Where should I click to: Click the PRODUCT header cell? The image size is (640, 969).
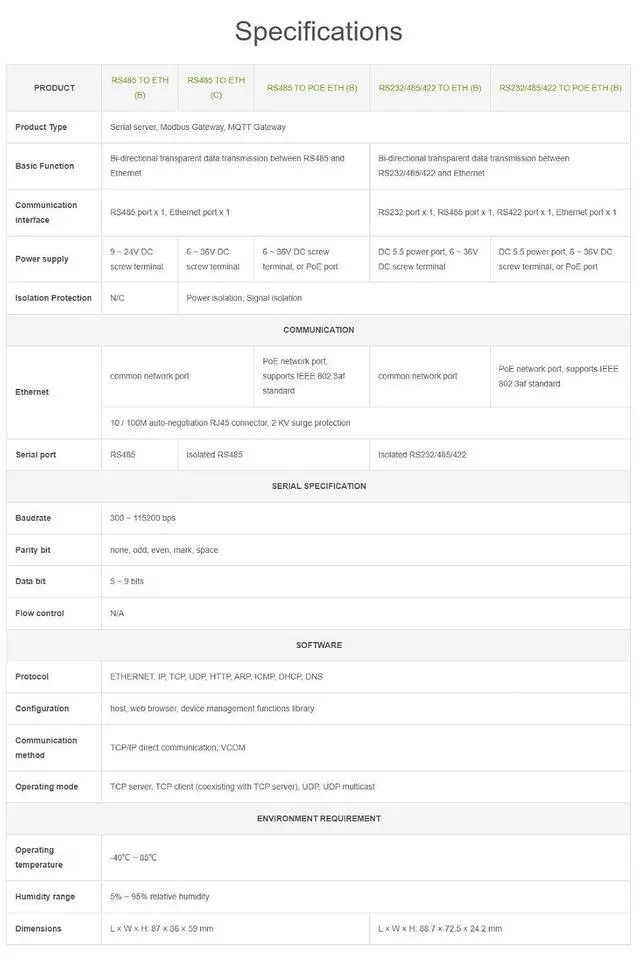click(54, 88)
